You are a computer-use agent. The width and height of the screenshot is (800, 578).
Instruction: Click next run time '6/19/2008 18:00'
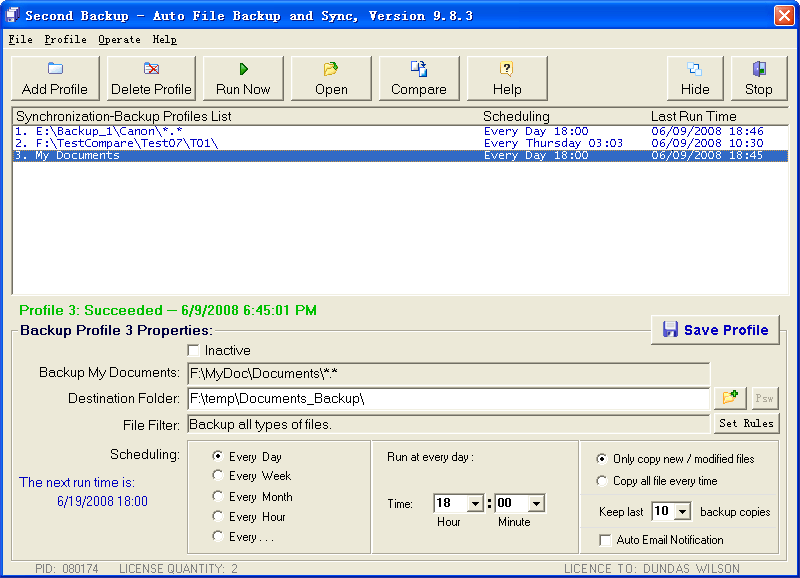[x=102, y=501]
